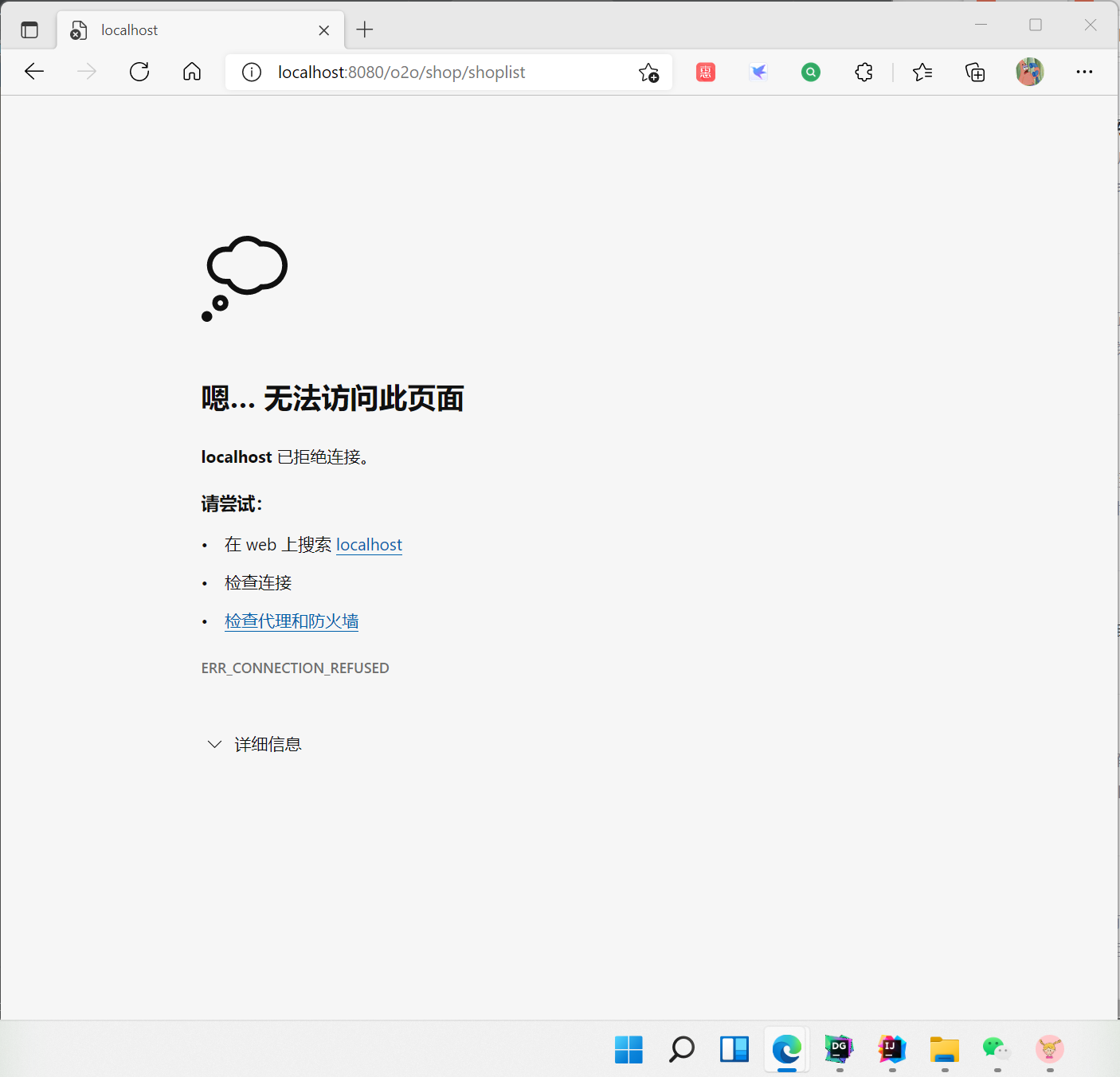This screenshot has width=1120, height=1077.
Task: Open the browser Extensions puzzle icon
Action: point(863,72)
